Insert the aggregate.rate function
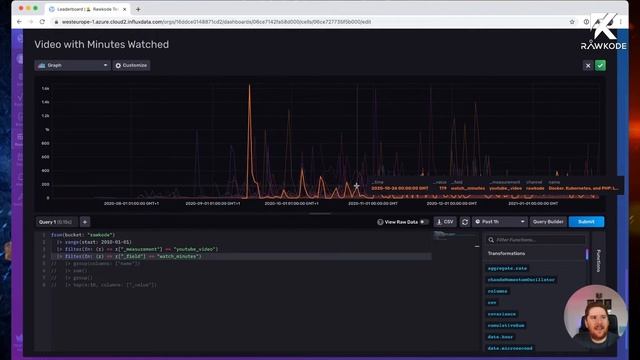Screen dimensions: 640x360 coord(507,269)
